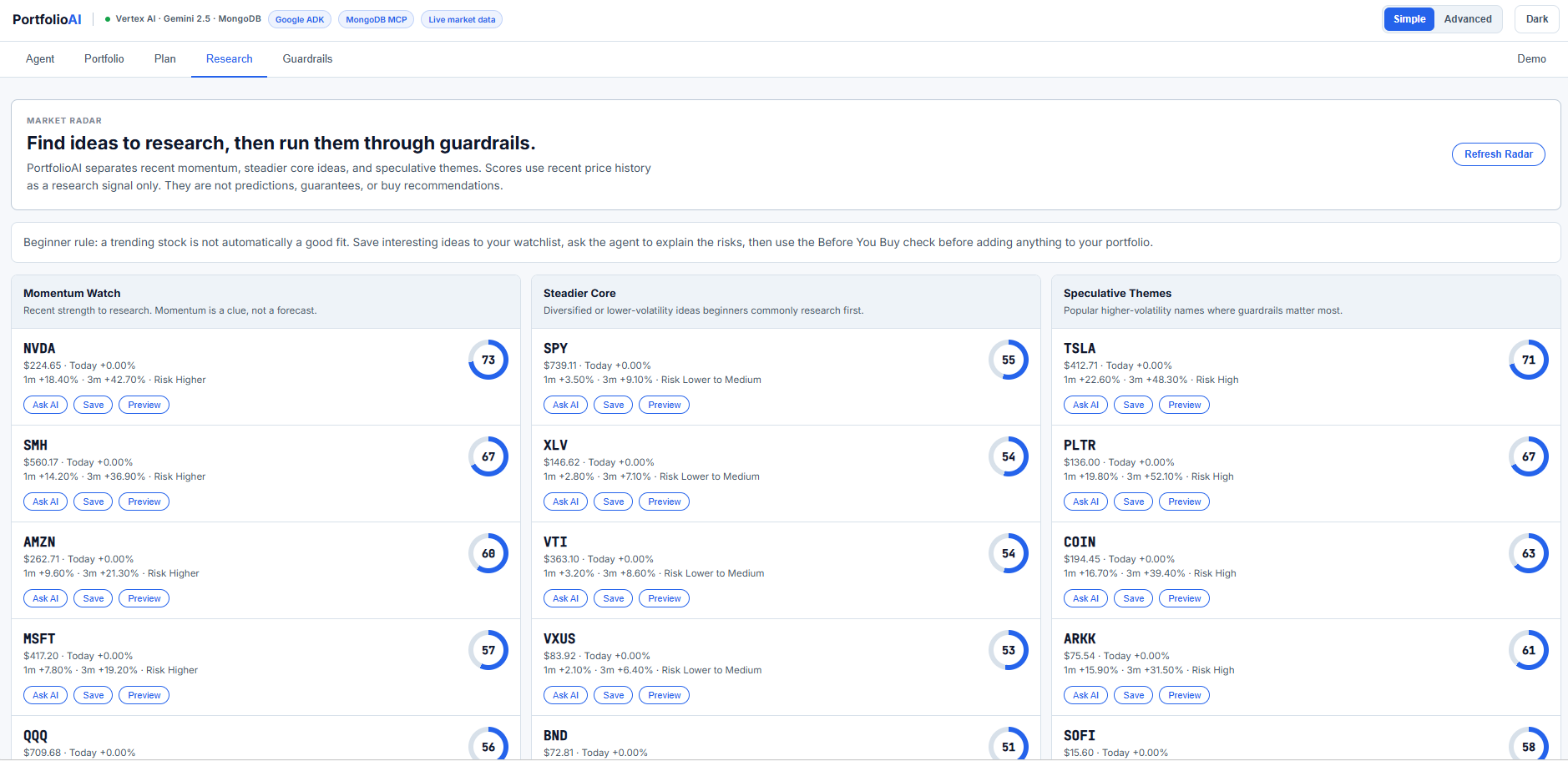Preview the NVDA idea
This screenshot has width=1568, height=761.
click(x=144, y=405)
